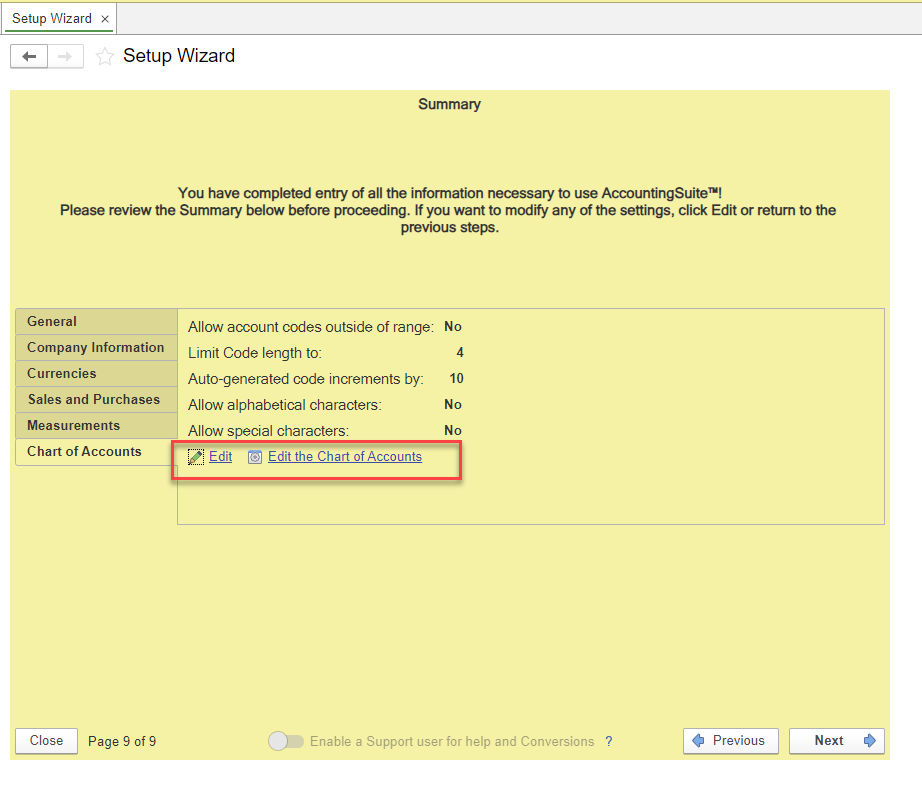Enable Support user toggle switch

click(286, 741)
